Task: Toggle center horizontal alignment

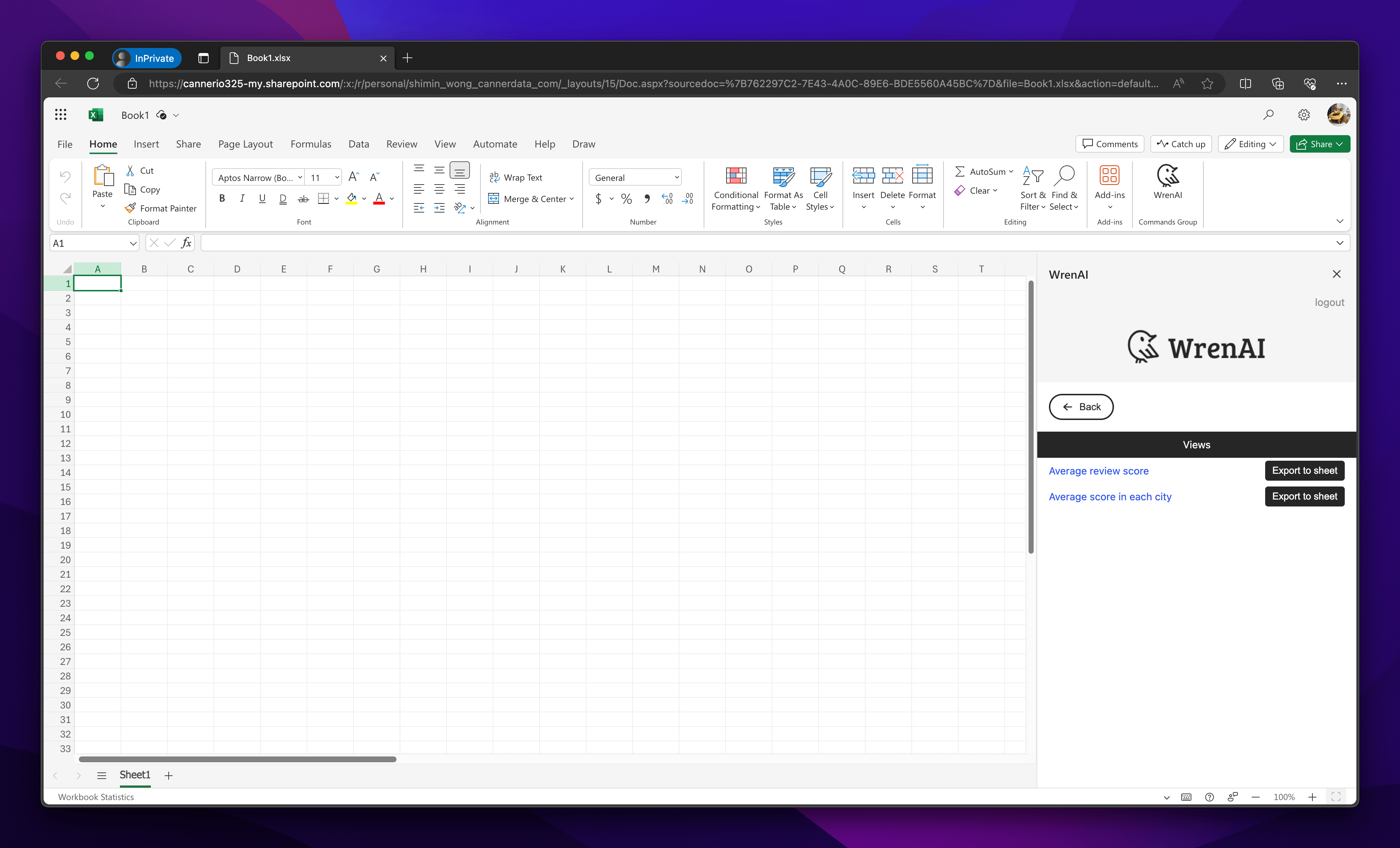Action: [x=439, y=189]
